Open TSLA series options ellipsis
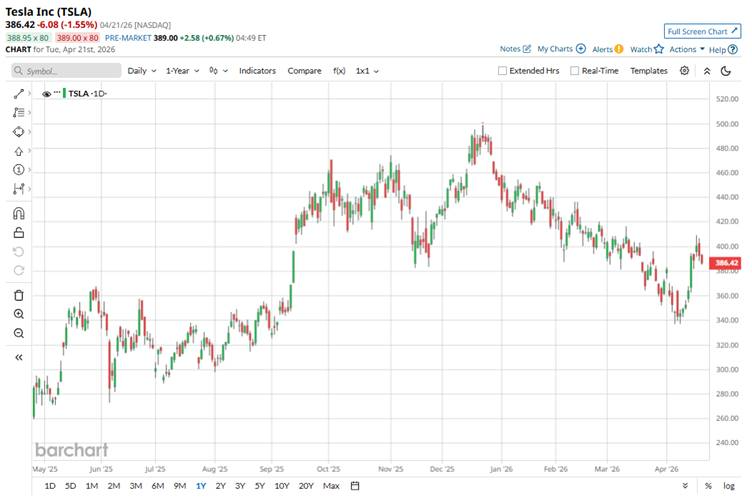Screen dimensions: 752x503 pos(57,92)
